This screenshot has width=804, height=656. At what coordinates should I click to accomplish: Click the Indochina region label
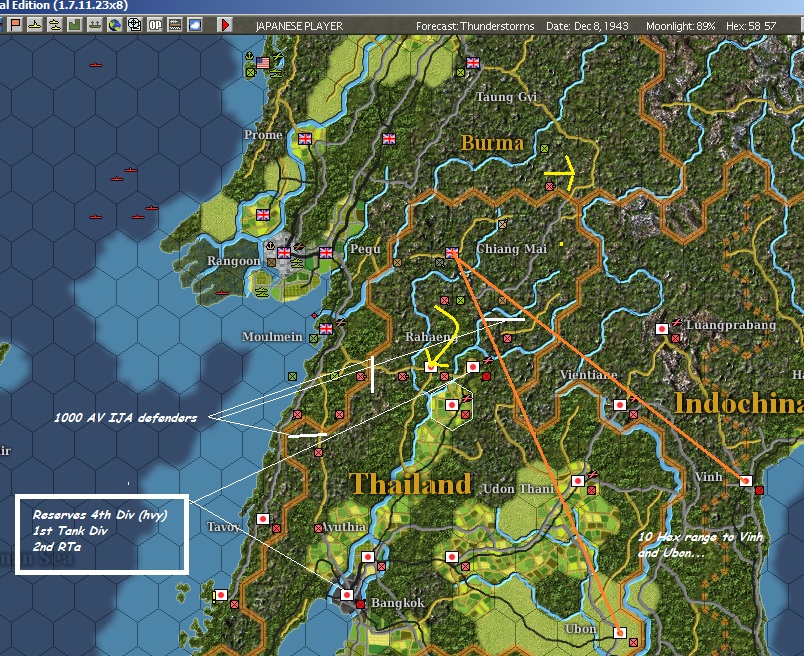click(738, 403)
